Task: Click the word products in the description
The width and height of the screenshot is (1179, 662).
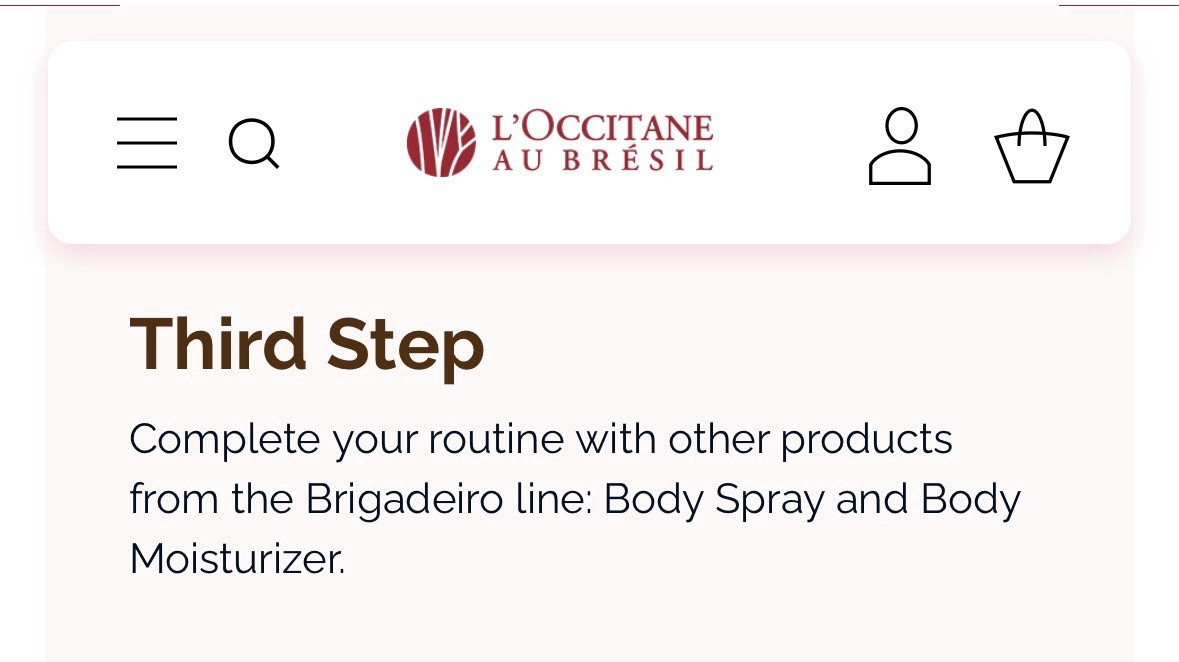Action: point(866,439)
